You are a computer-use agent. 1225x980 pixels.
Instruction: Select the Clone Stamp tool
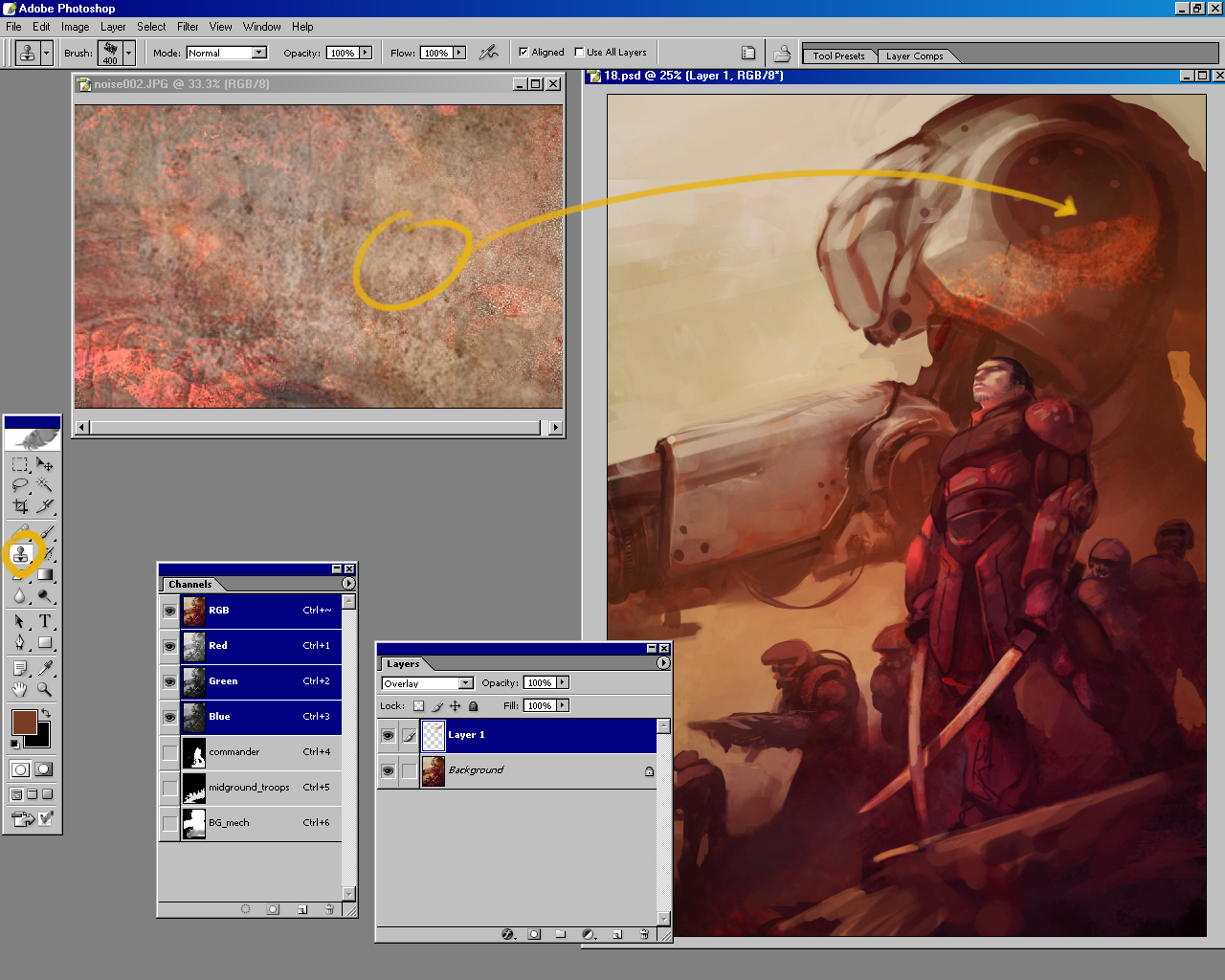pos(20,554)
